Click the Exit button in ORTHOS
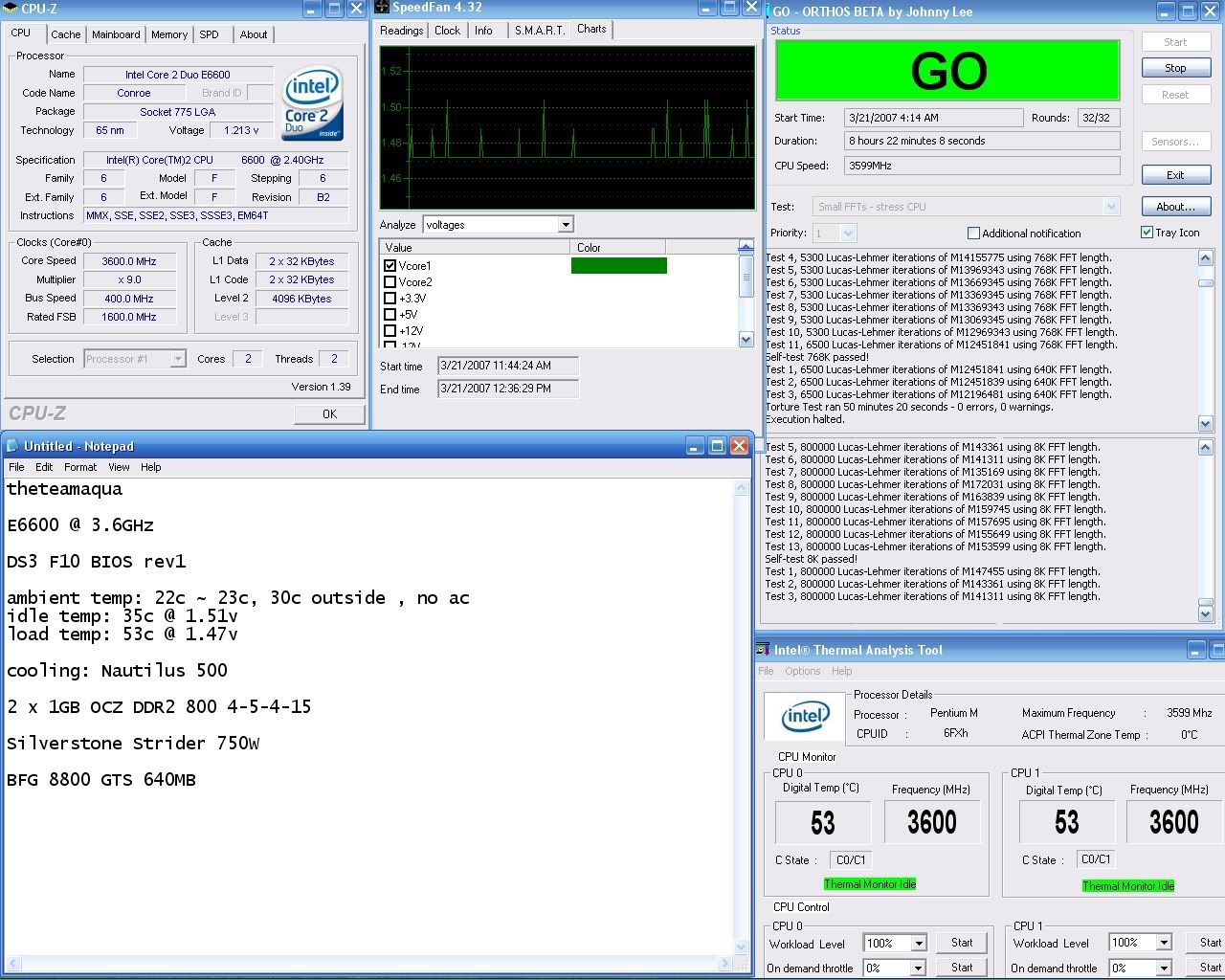Screen dimensions: 1225x980 pos(1175,175)
